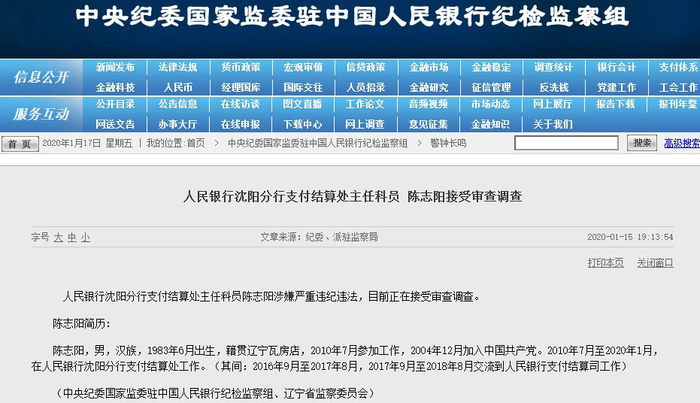Select the 征信管理 navigation link

click(x=492, y=87)
